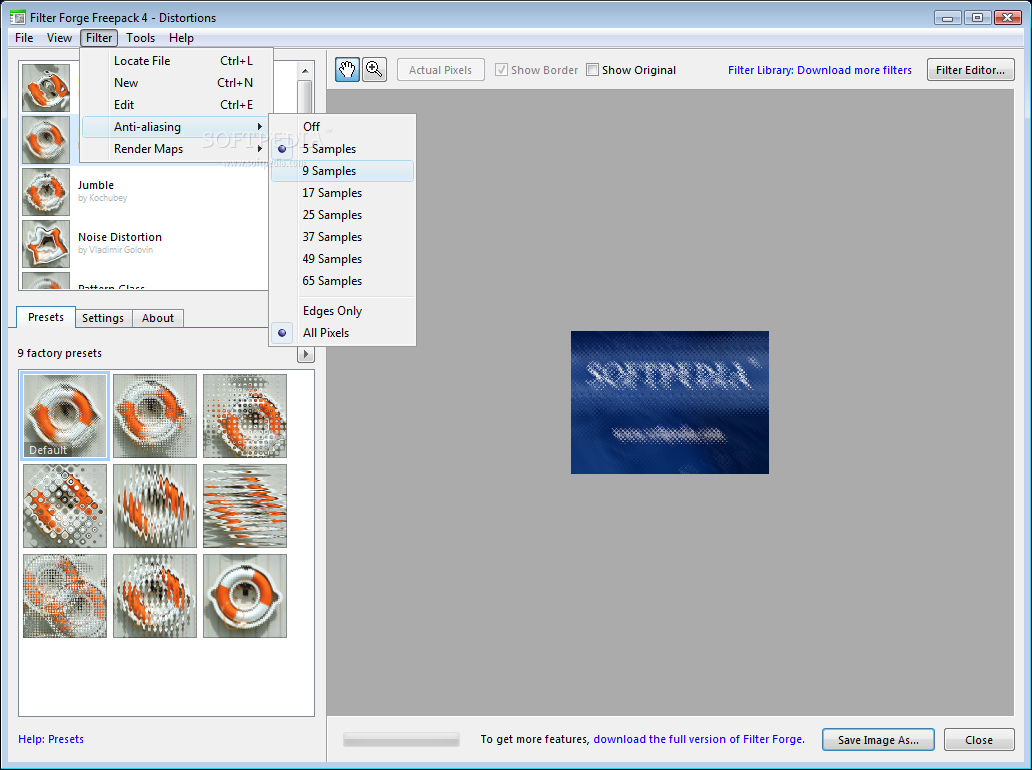This screenshot has width=1032, height=770.
Task: Select 25 Samples anti-aliasing
Action: (x=342, y=215)
